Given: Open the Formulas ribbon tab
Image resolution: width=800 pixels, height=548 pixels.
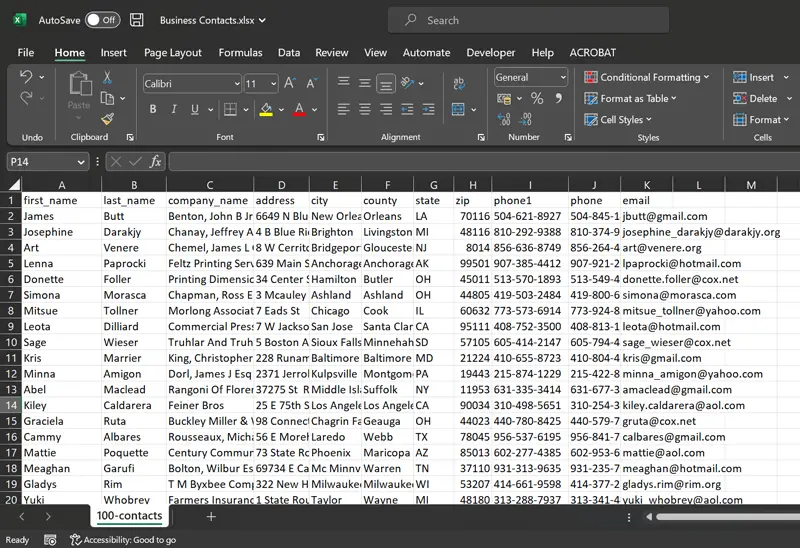Looking at the screenshot, I should [240, 52].
